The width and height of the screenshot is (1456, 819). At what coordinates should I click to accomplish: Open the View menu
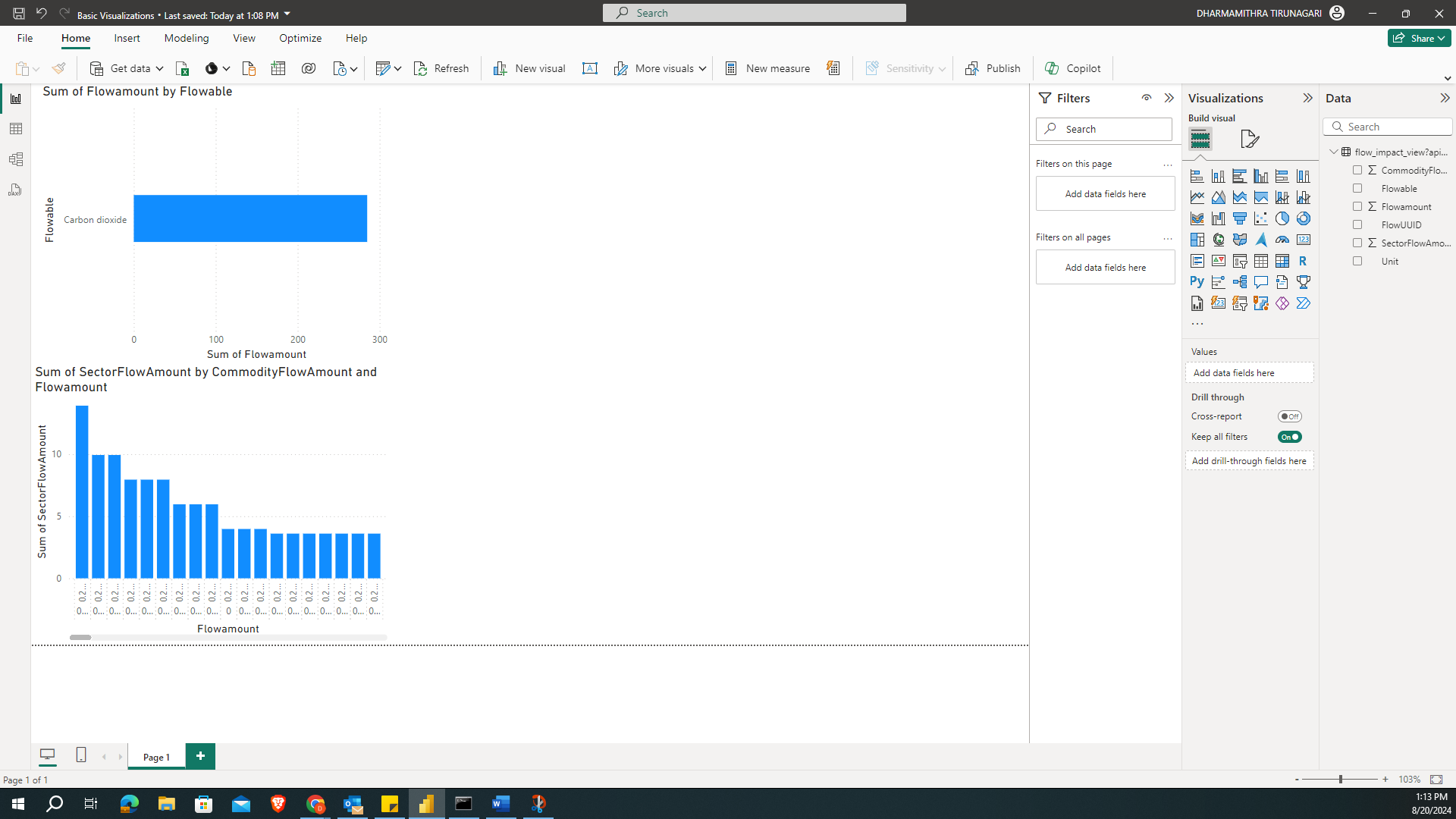tap(243, 38)
